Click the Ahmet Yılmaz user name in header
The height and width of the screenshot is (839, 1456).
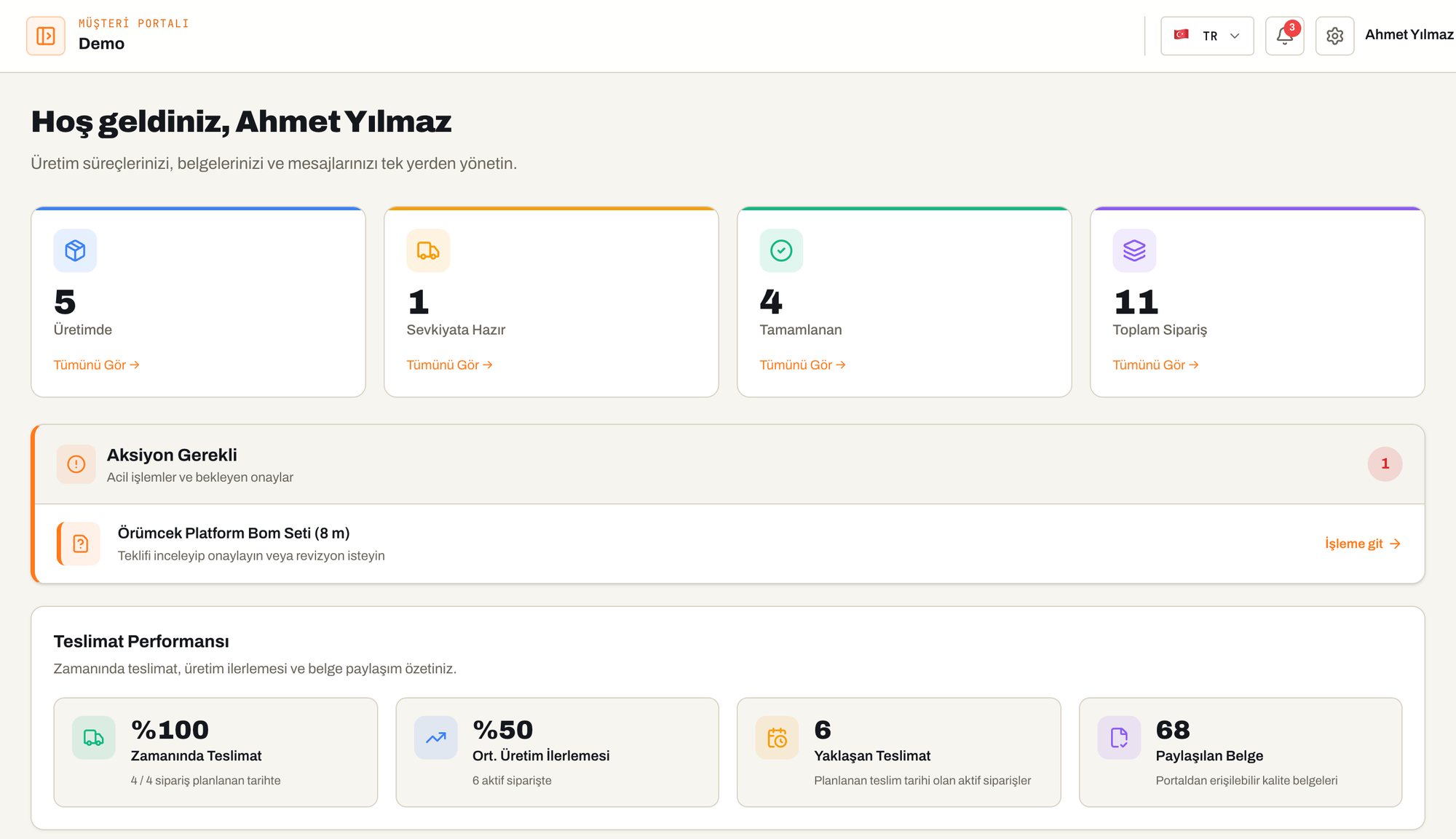tap(1409, 35)
